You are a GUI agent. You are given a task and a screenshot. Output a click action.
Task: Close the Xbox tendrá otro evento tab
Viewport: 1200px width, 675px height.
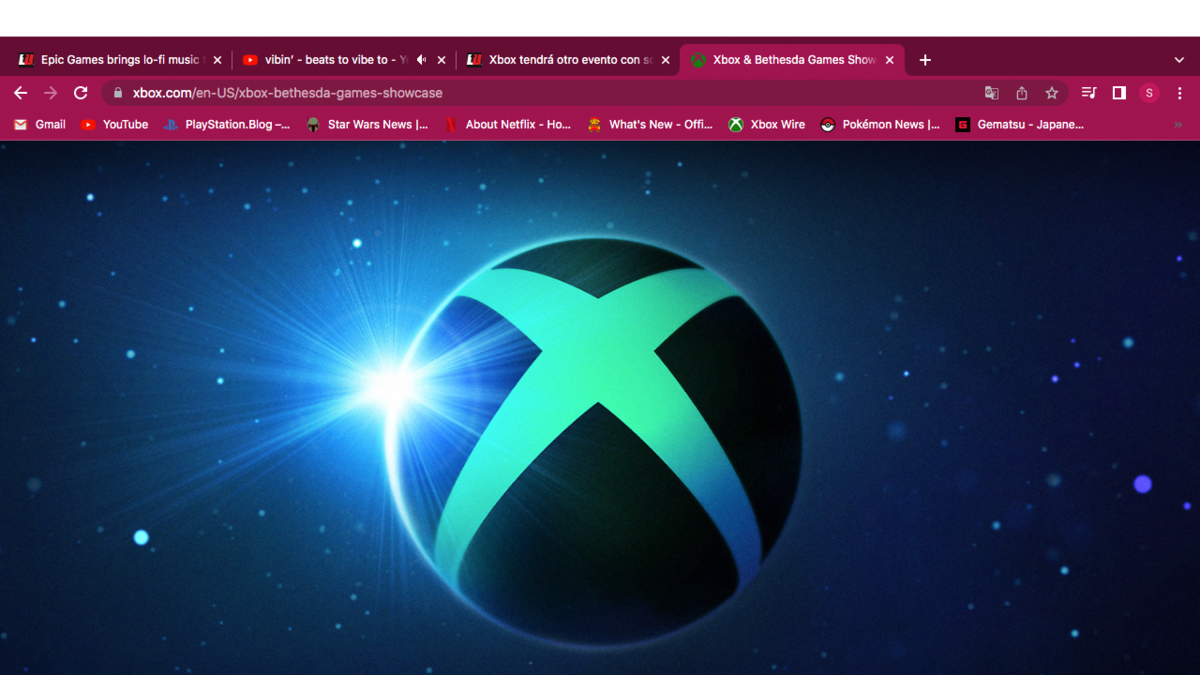665,60
